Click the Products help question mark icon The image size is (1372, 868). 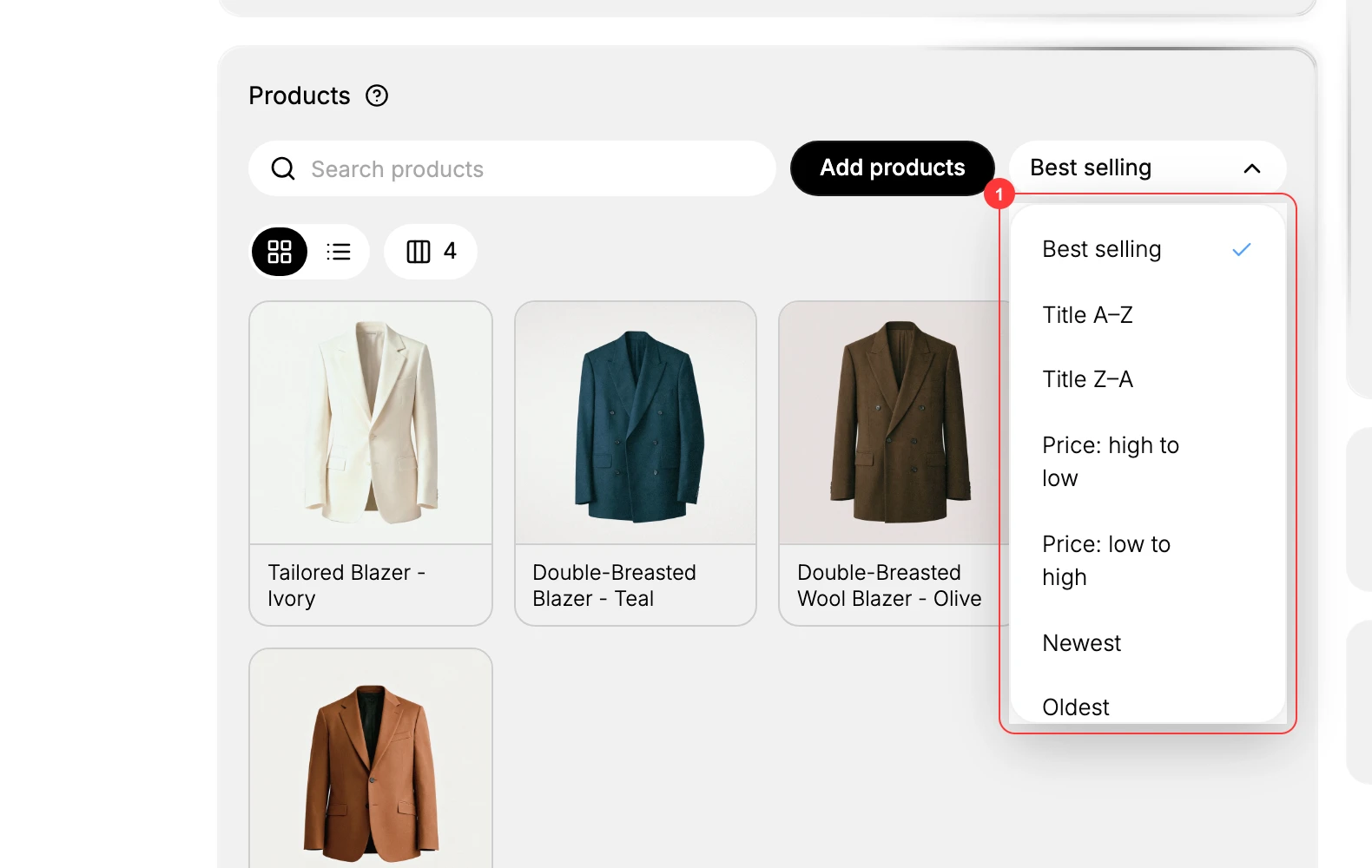point(377,95)
